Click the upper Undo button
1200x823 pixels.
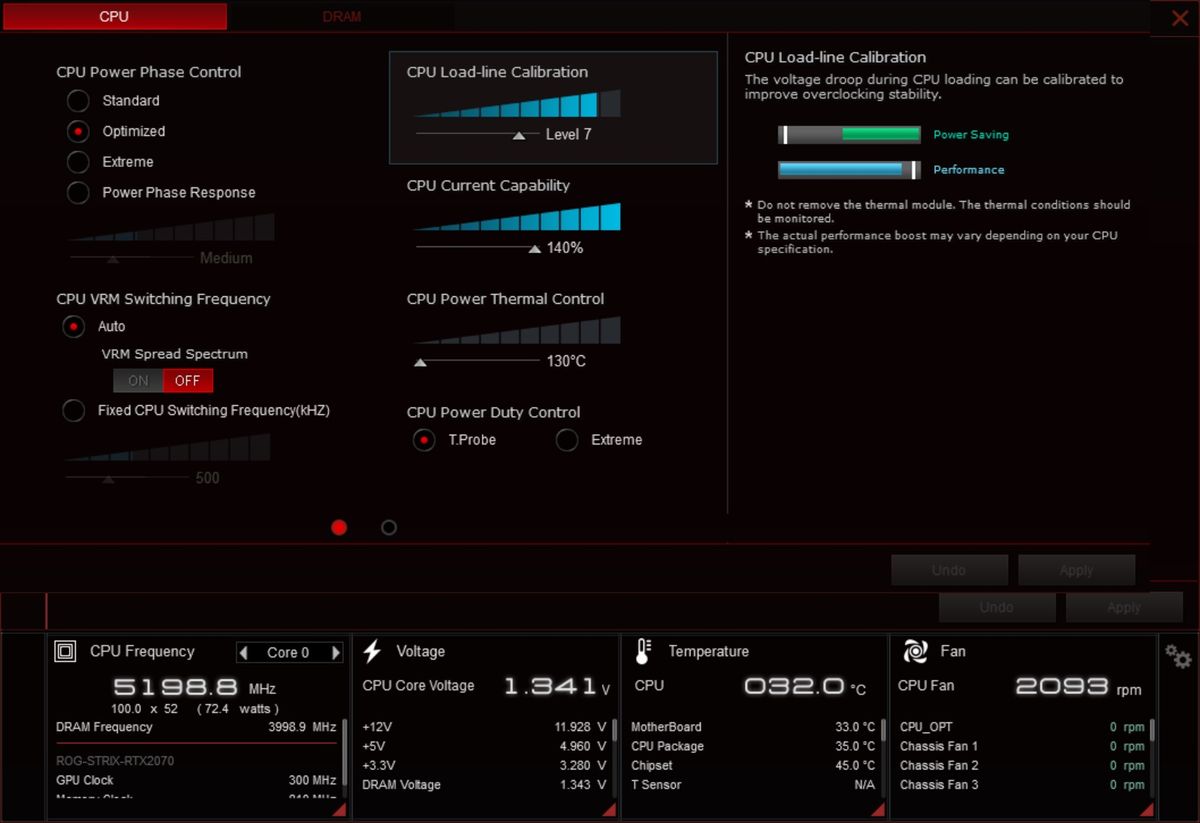(x=949, y=570)
